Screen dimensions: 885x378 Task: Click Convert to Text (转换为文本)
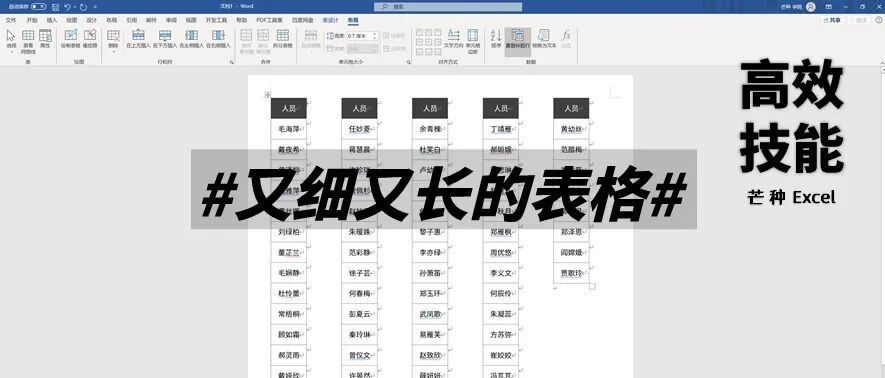pos(544,38)
